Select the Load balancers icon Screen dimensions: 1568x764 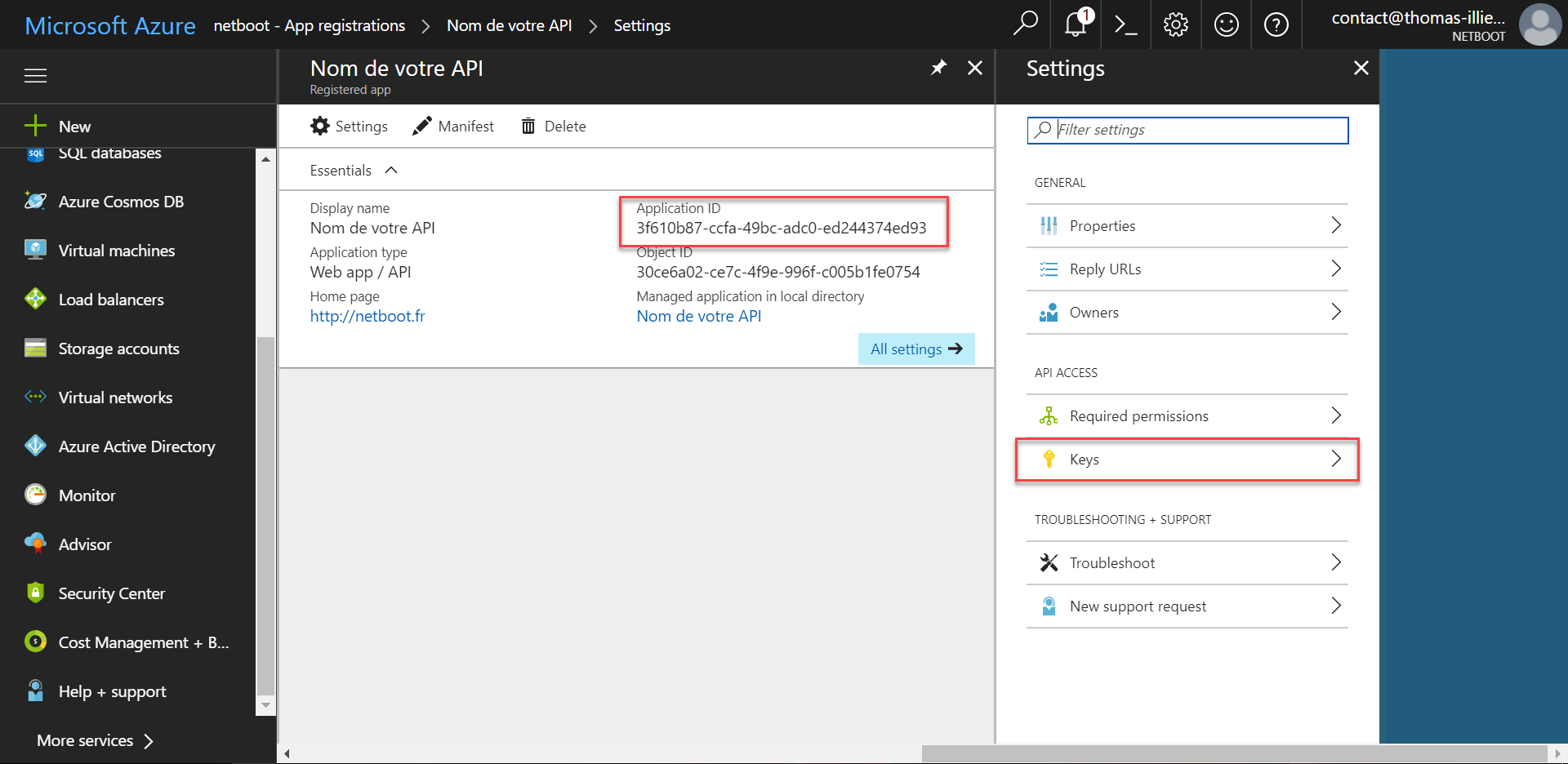tap(35, 299)
